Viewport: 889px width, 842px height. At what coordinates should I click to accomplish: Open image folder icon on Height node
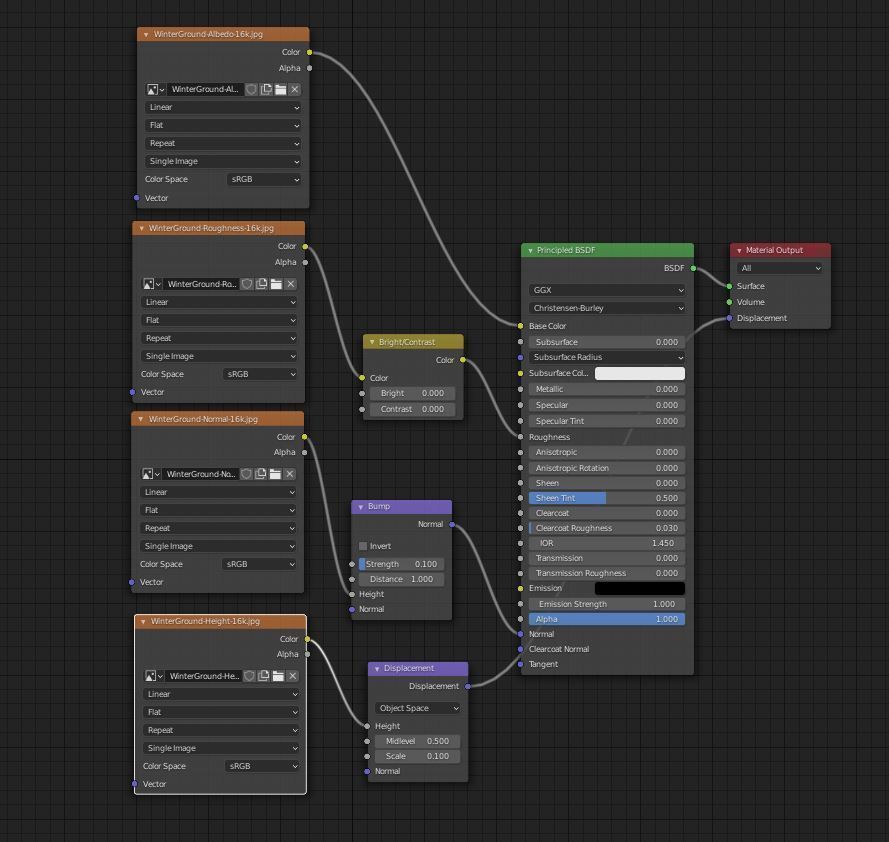pyautogui.click(x=278, y=676)
